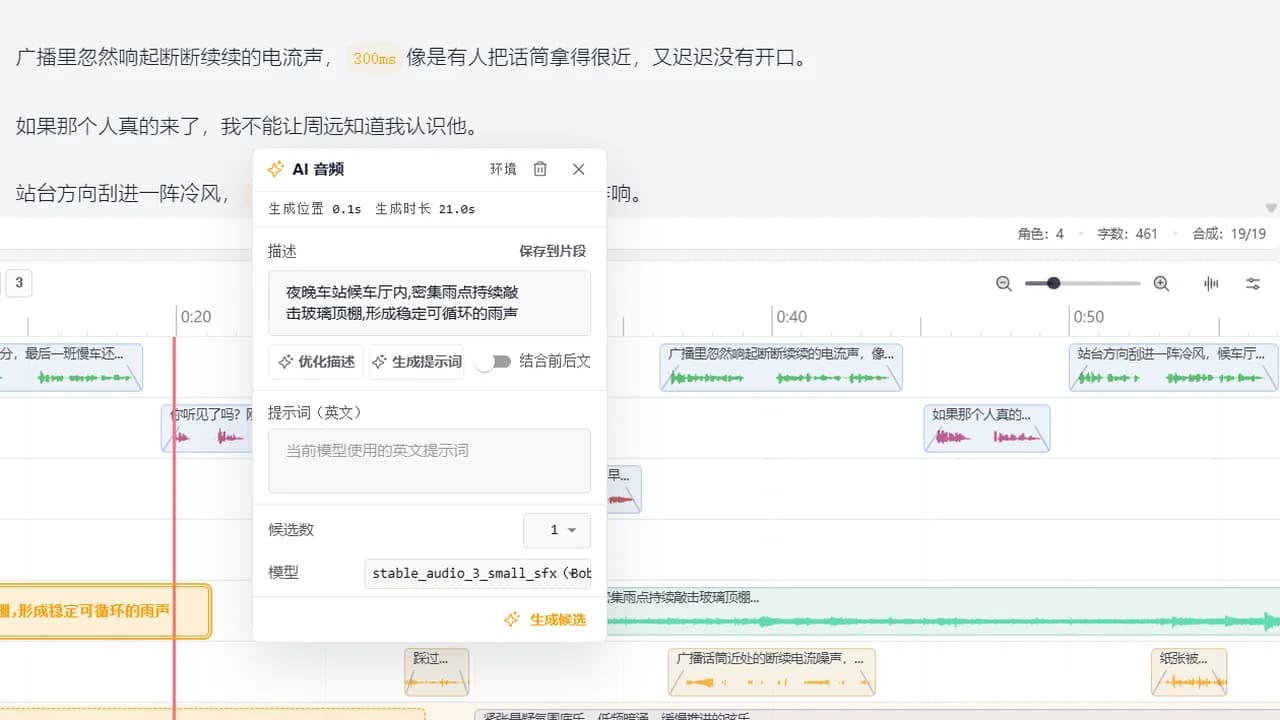
Task: Select the 纸张被 sound effect clip
Action: click(x=1189, y=672)
